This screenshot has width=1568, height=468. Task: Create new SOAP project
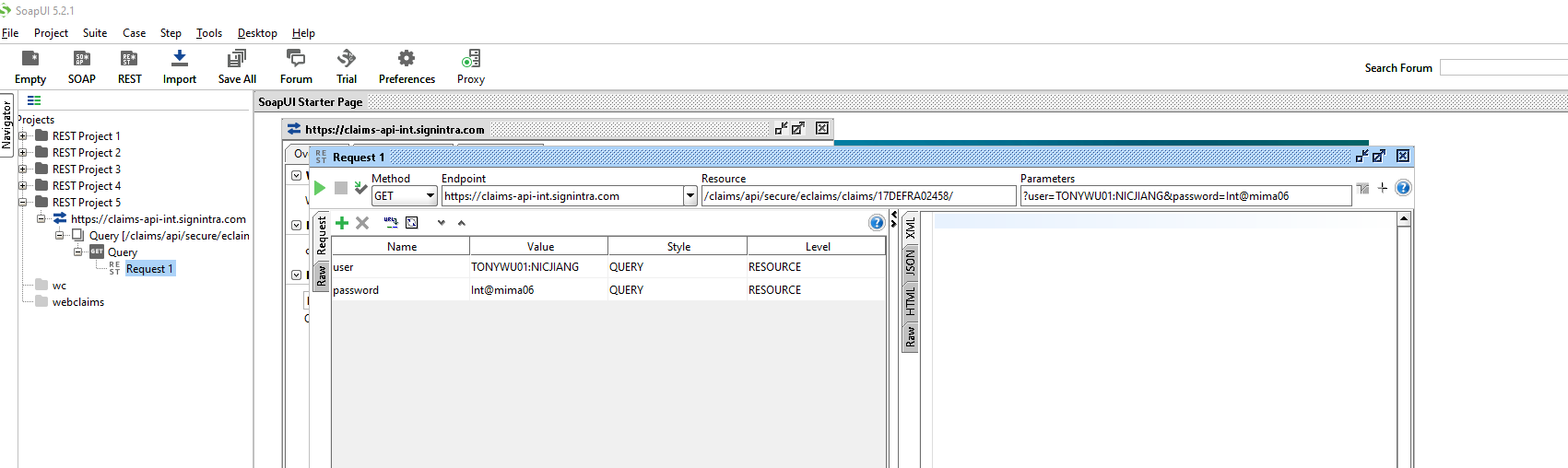coord(82,67)
